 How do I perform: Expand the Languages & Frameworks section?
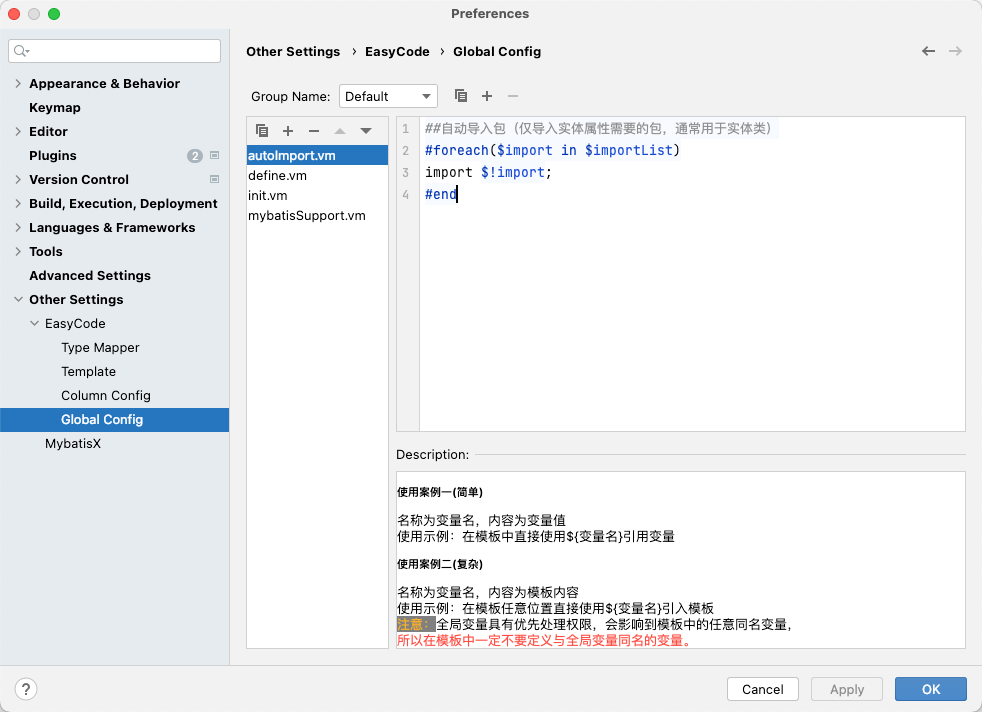point(18,228)
